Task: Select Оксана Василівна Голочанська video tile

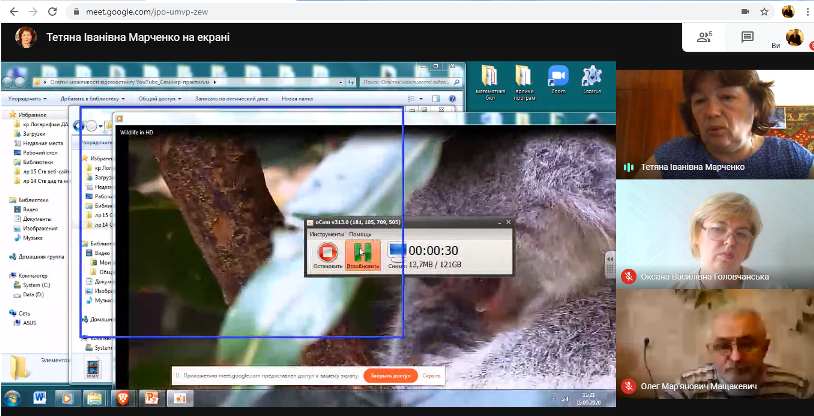Action: point(714,231)
